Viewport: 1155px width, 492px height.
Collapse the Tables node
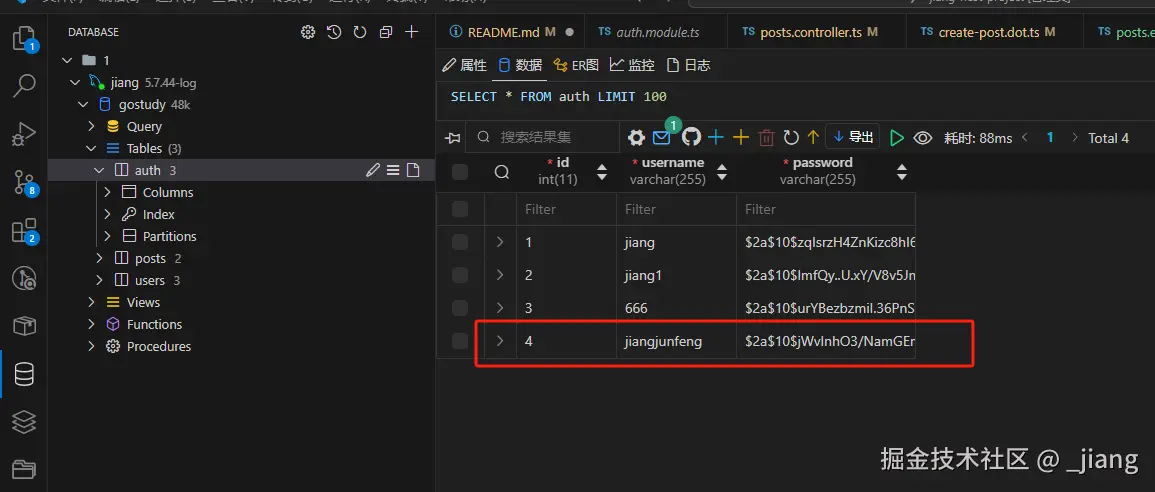(x=91, y=148)
